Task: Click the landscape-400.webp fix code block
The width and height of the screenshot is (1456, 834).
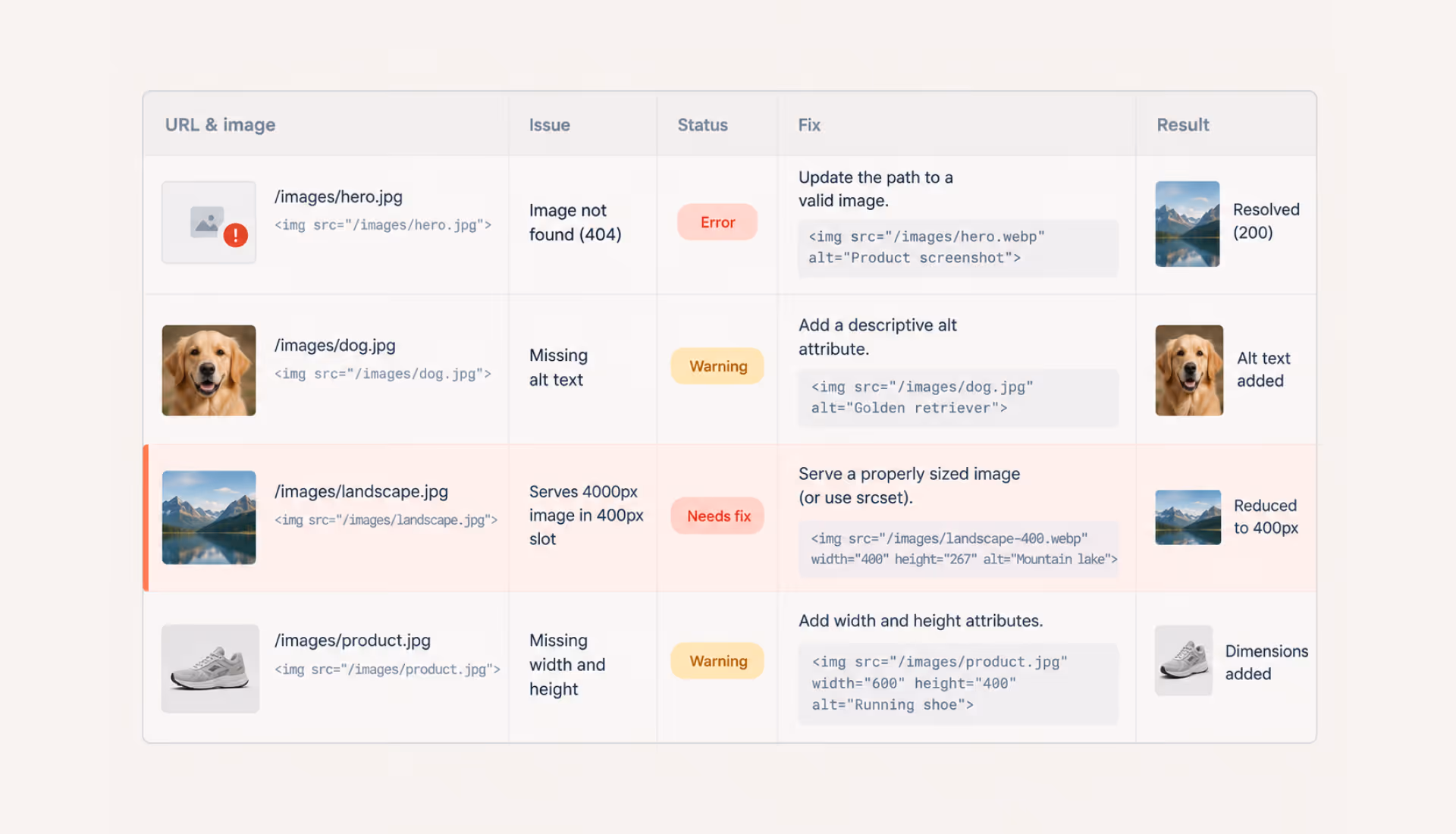Action: 958,549
